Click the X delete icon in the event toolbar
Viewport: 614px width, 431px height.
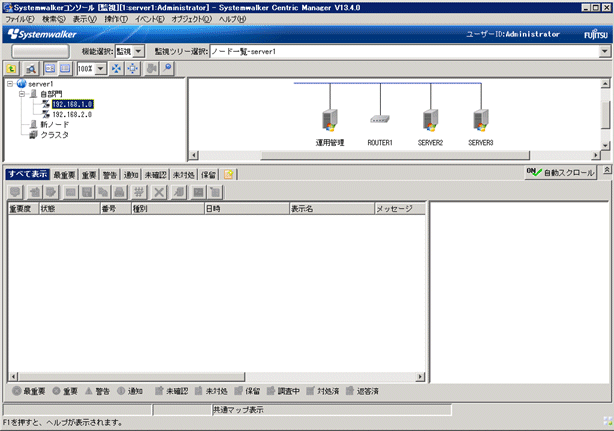(159, 192)
